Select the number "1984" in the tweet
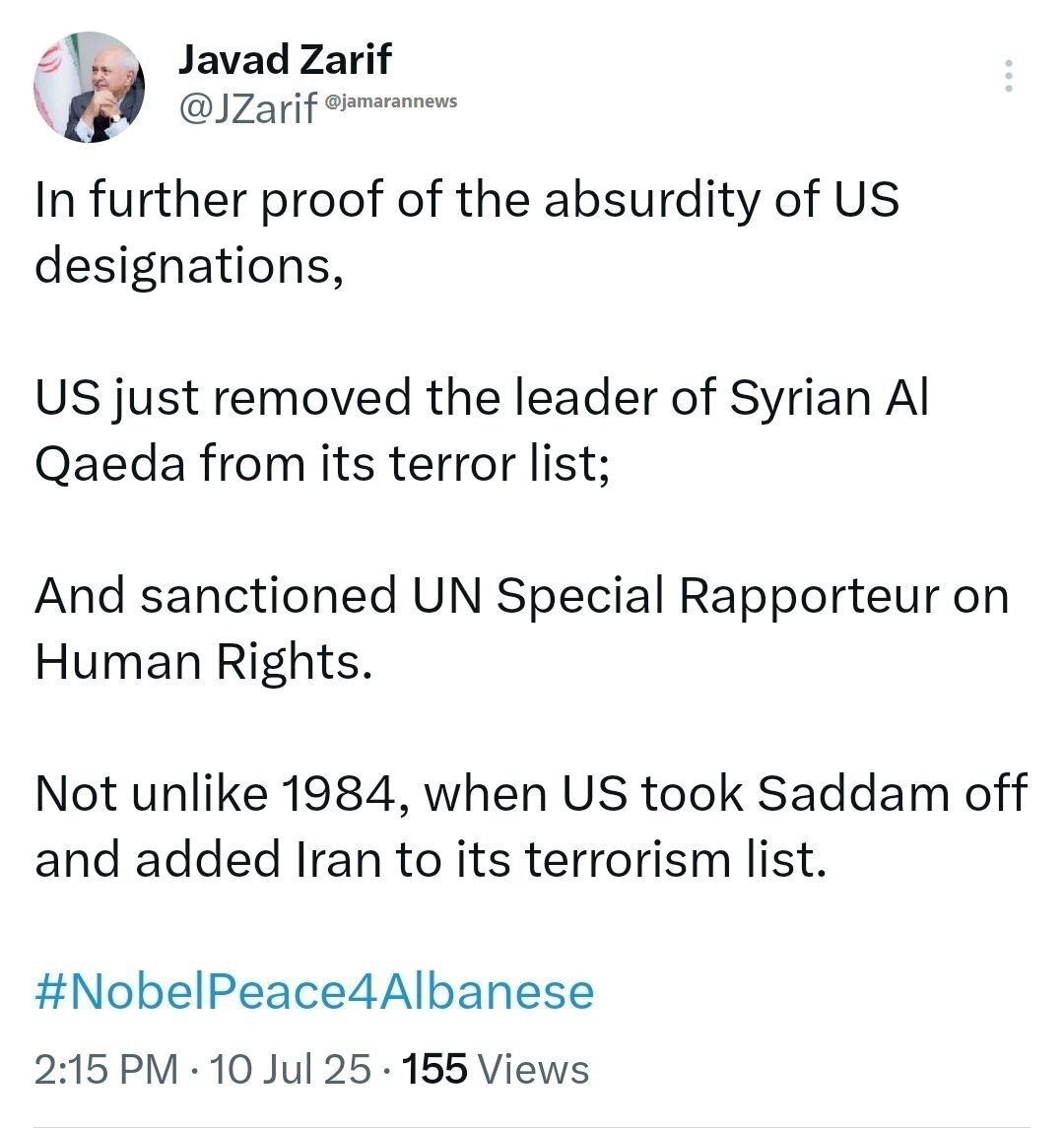The image size is (1064, 1128). (343, 793)
